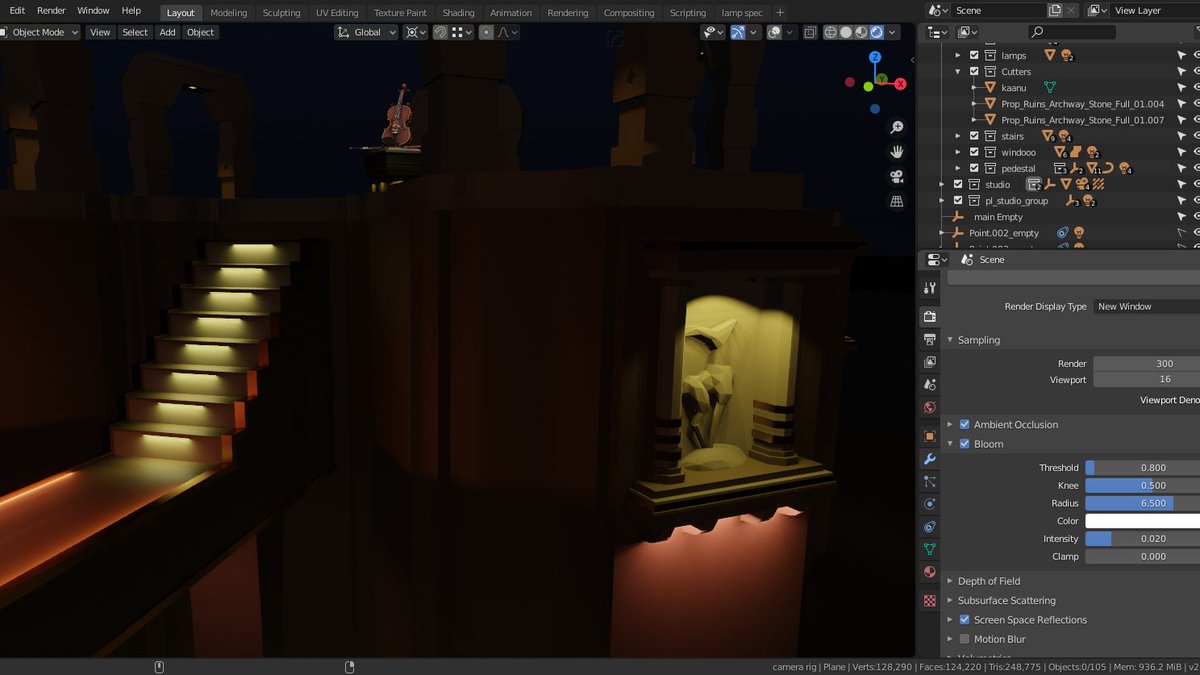Open the Physics properties tab icon

coord(930,504)
